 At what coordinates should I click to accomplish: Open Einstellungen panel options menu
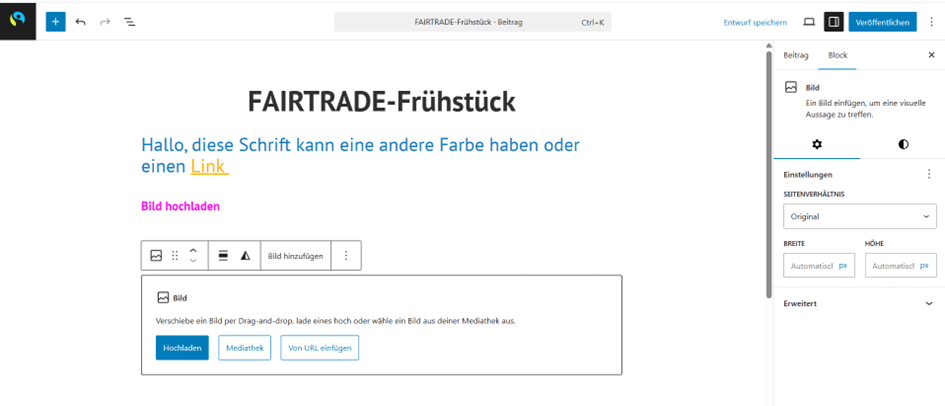pos(929,175)
